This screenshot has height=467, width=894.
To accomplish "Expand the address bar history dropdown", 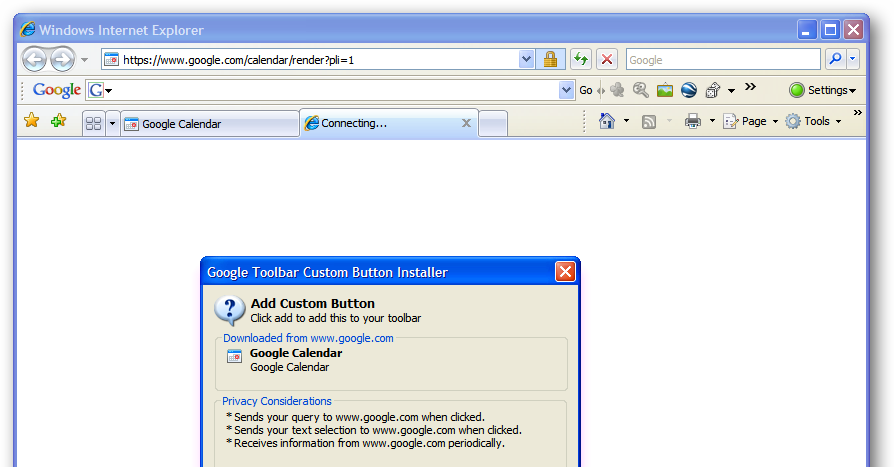I will 526,59.
